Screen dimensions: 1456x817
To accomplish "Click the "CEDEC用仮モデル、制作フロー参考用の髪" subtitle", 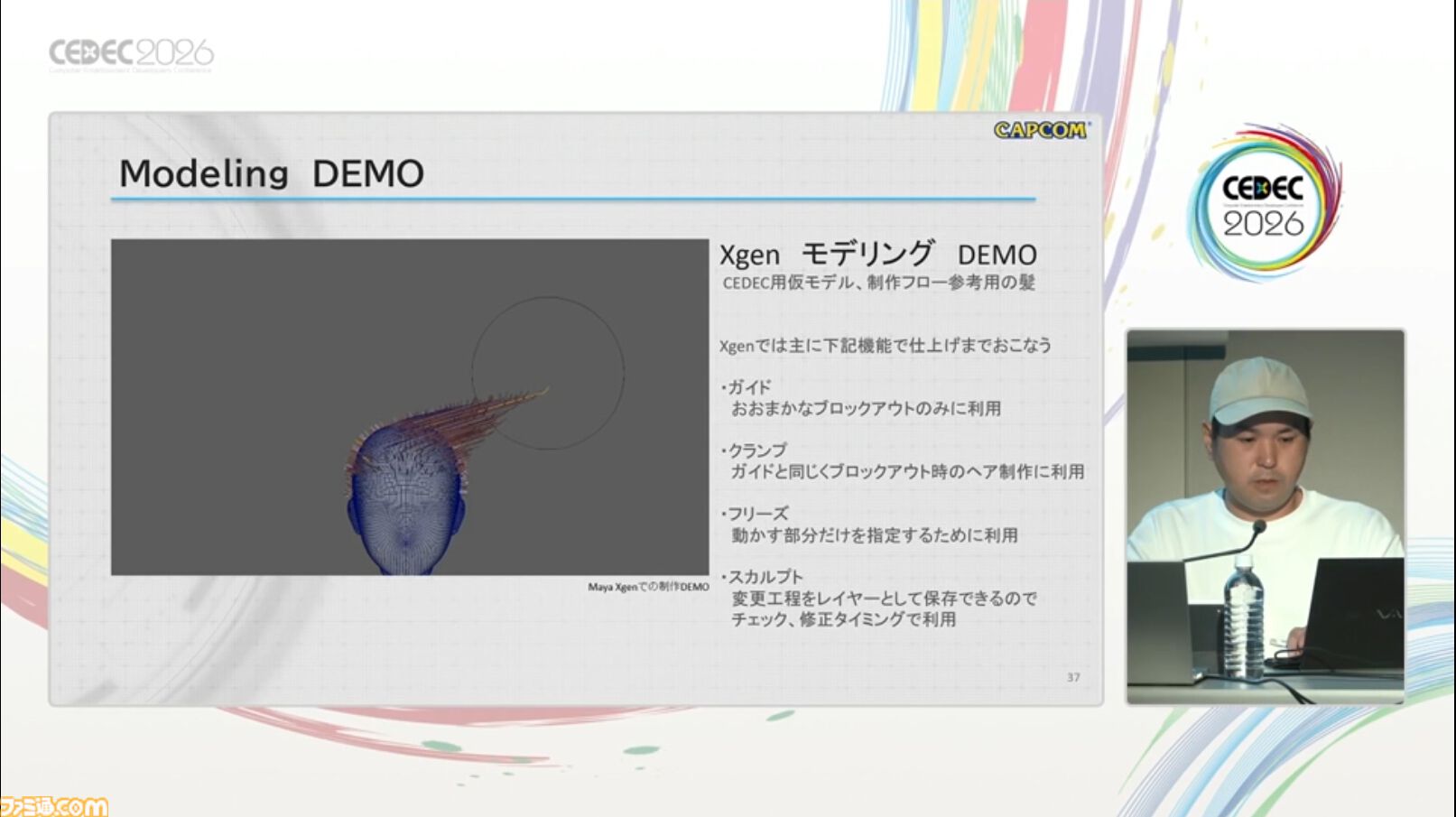I will click(x=879, y=283).
